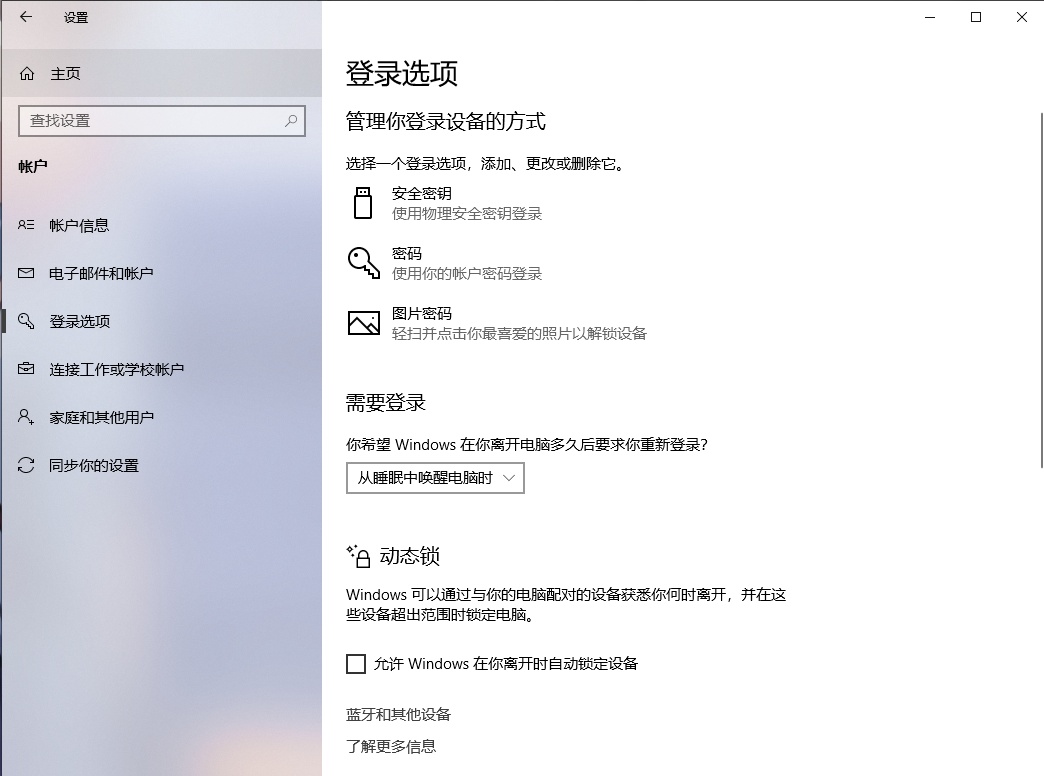Select the 图片密码 sign-in option

[x=497, y=323]
